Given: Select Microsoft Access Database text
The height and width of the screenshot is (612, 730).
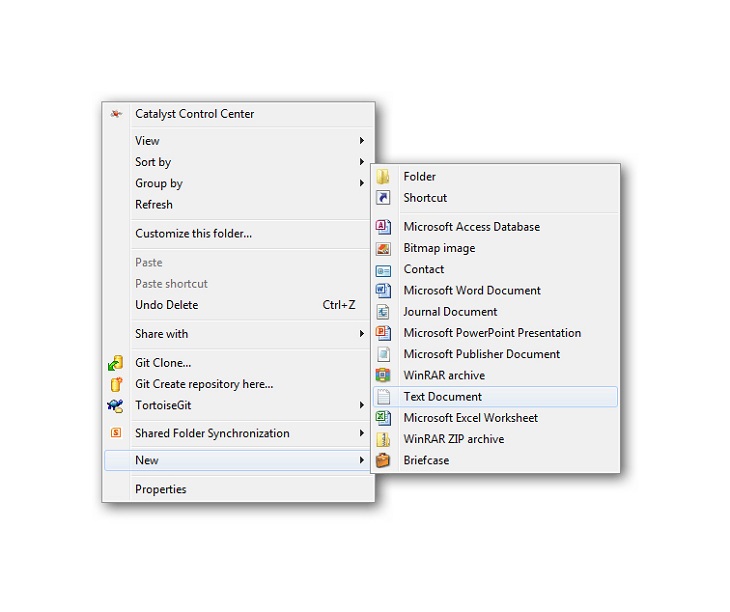Looking at the screenshot, I should point(472,227).
